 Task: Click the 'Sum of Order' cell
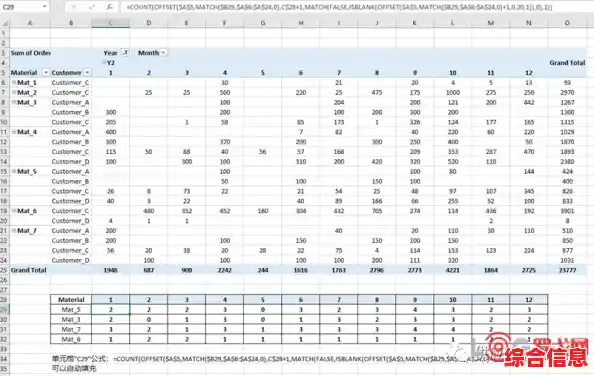pos(30,53)
